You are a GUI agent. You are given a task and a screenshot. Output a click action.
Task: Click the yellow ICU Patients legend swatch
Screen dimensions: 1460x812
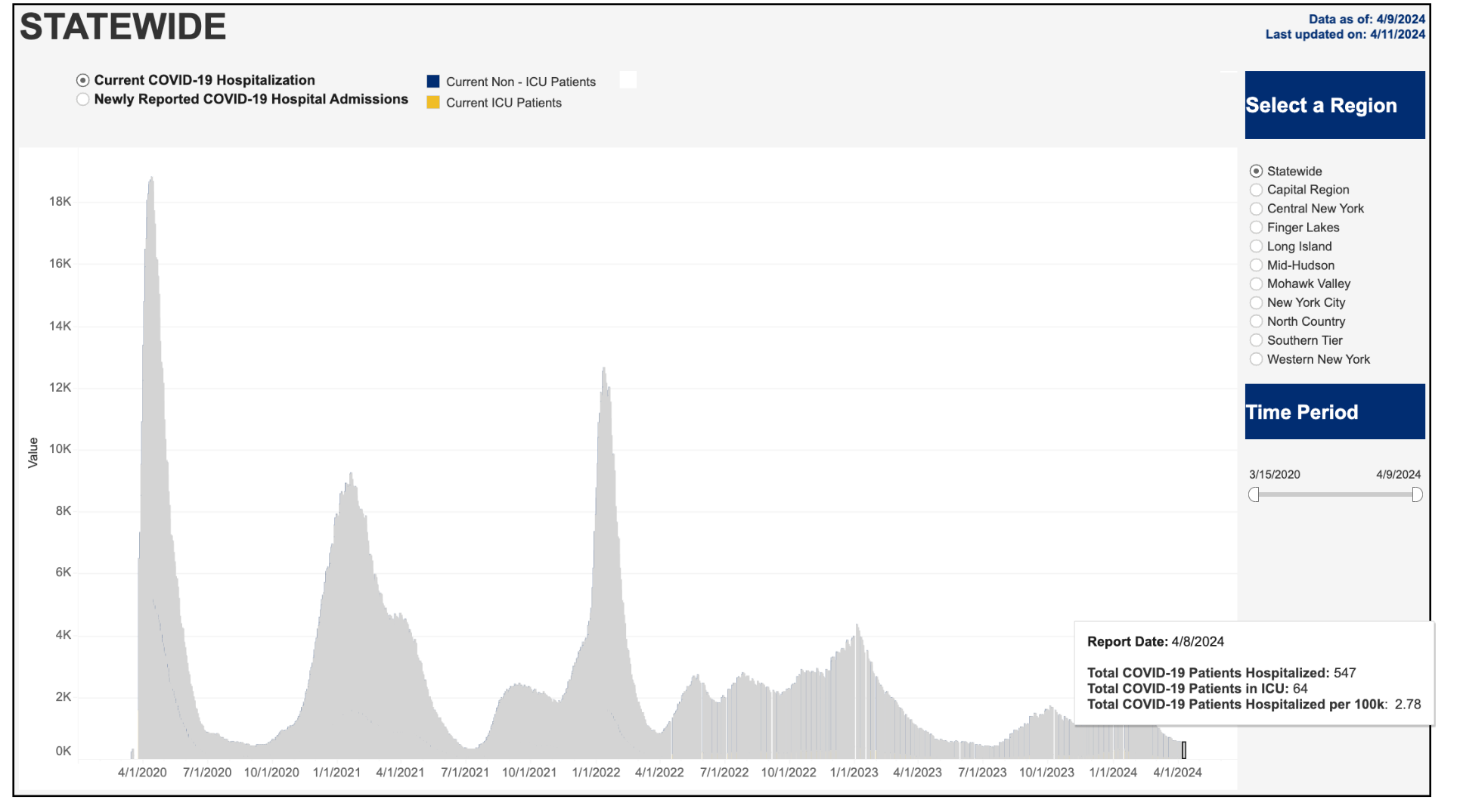433,103
